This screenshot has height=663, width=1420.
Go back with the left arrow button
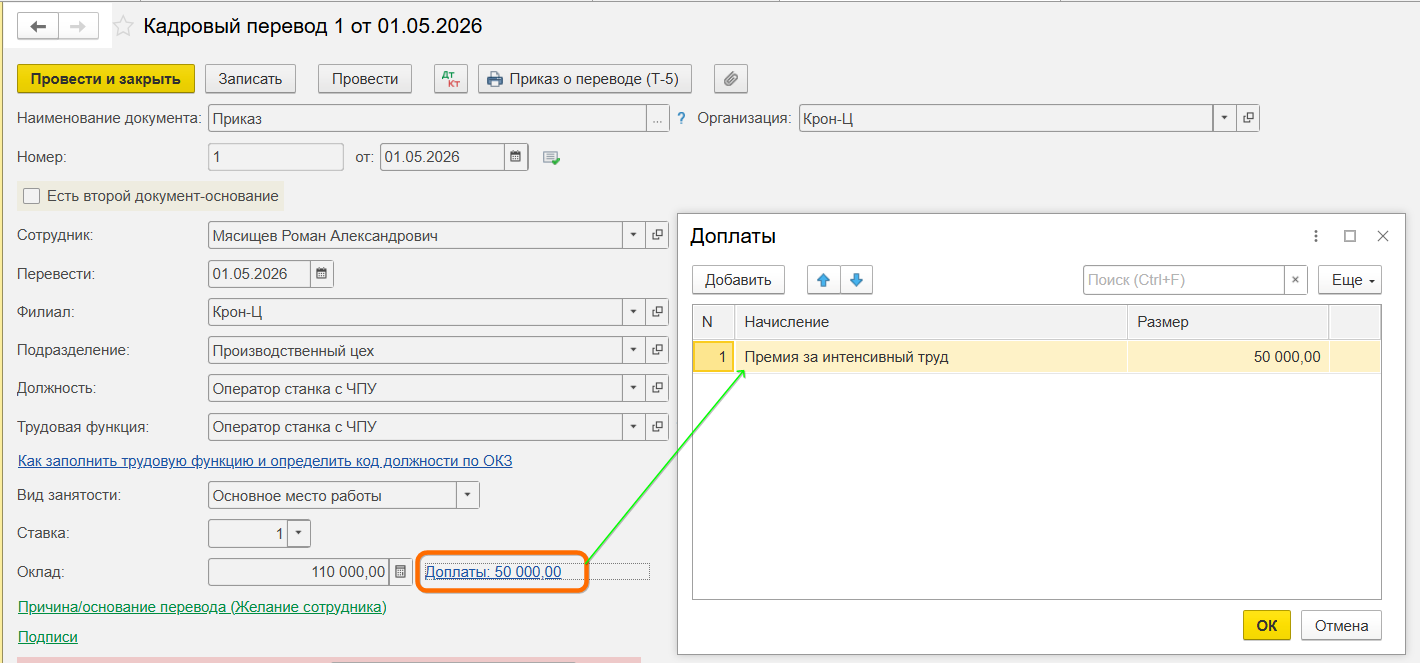38,26
